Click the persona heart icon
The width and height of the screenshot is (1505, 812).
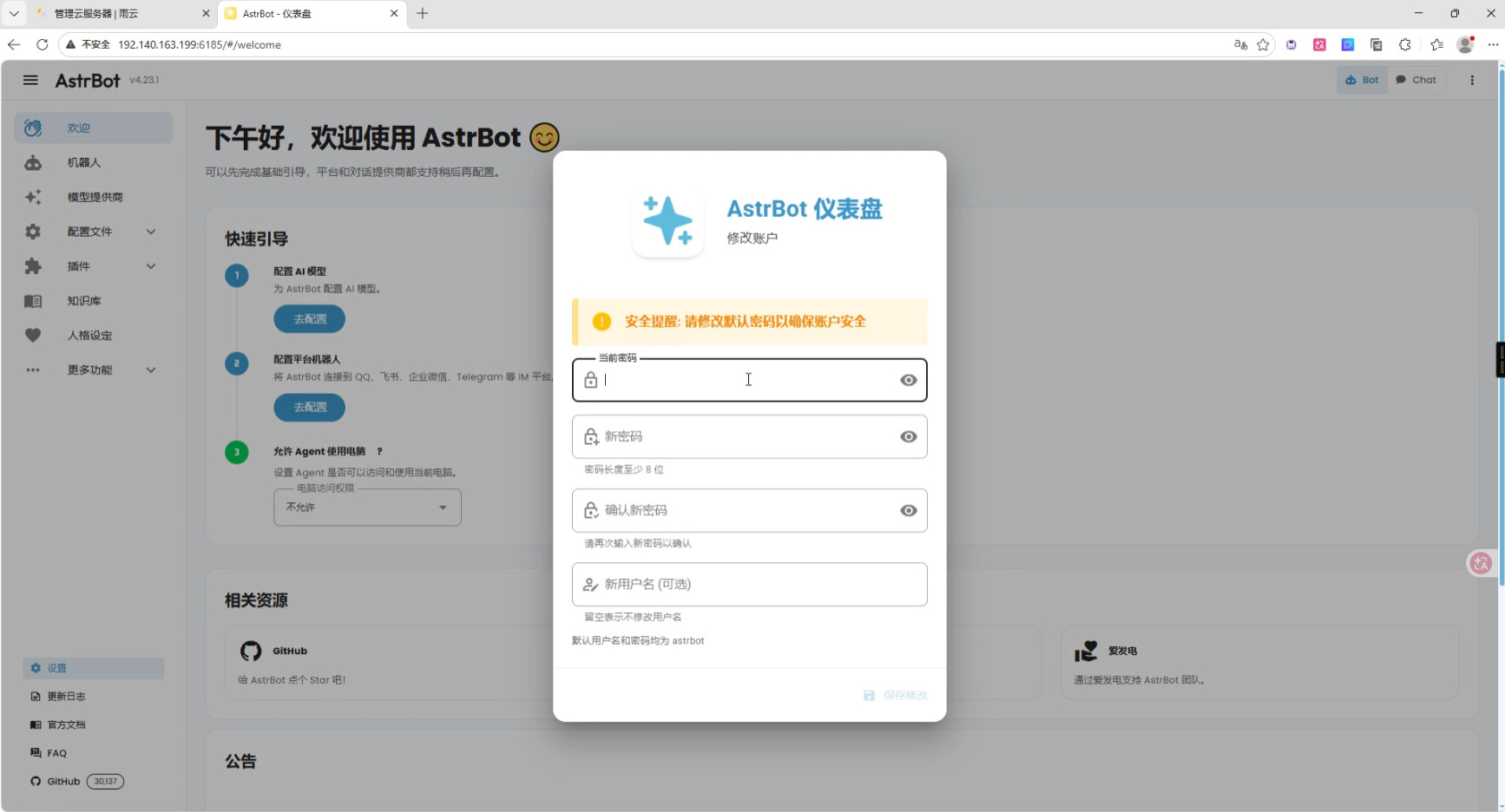click(33, 336)
